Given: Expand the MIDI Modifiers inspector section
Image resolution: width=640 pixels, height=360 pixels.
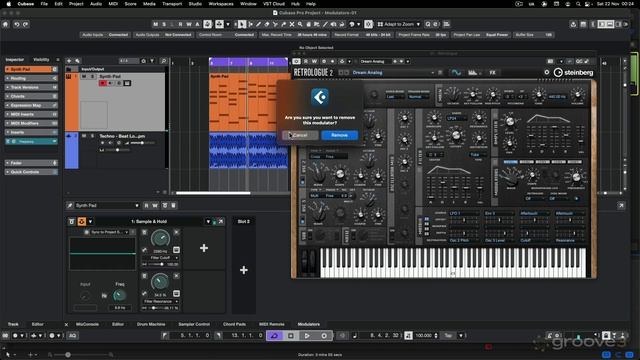Looking at the screenshot, I should click(31, 123).
